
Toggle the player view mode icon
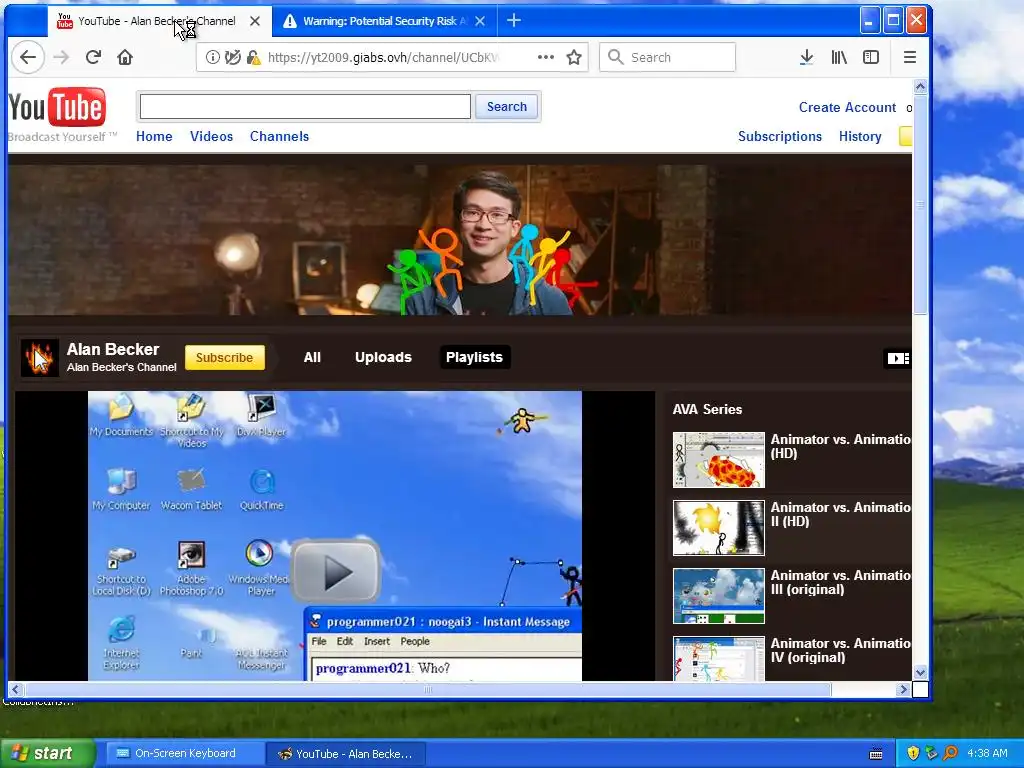click(897, 358)
